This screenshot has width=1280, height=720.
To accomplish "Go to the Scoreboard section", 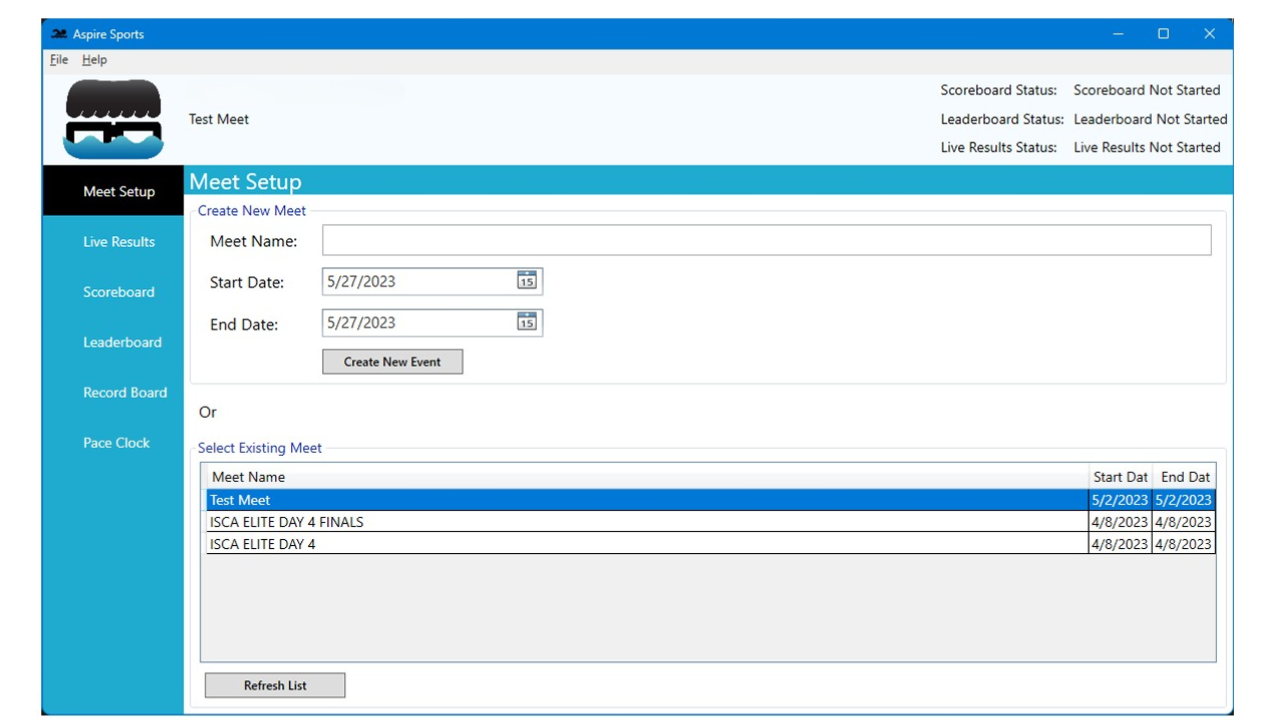I will pos(118,292).
